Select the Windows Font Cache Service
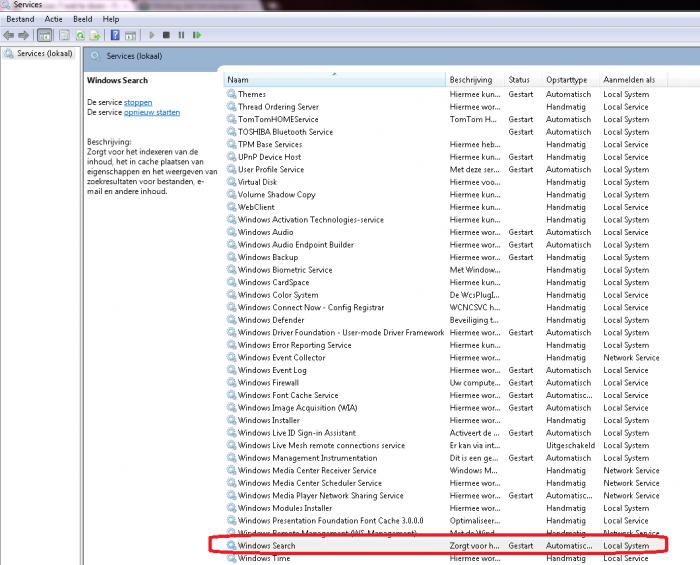This screenshot has height=565, width=700. coord(444,395)
